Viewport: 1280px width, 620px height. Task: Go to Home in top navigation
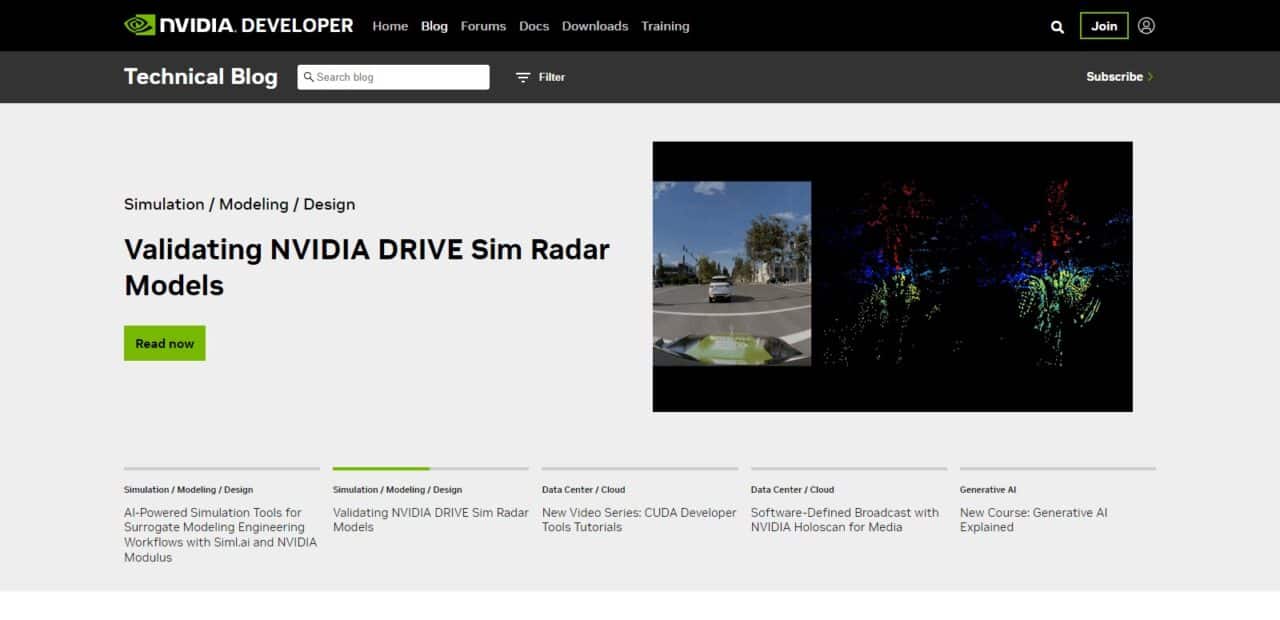pos(390,26)
